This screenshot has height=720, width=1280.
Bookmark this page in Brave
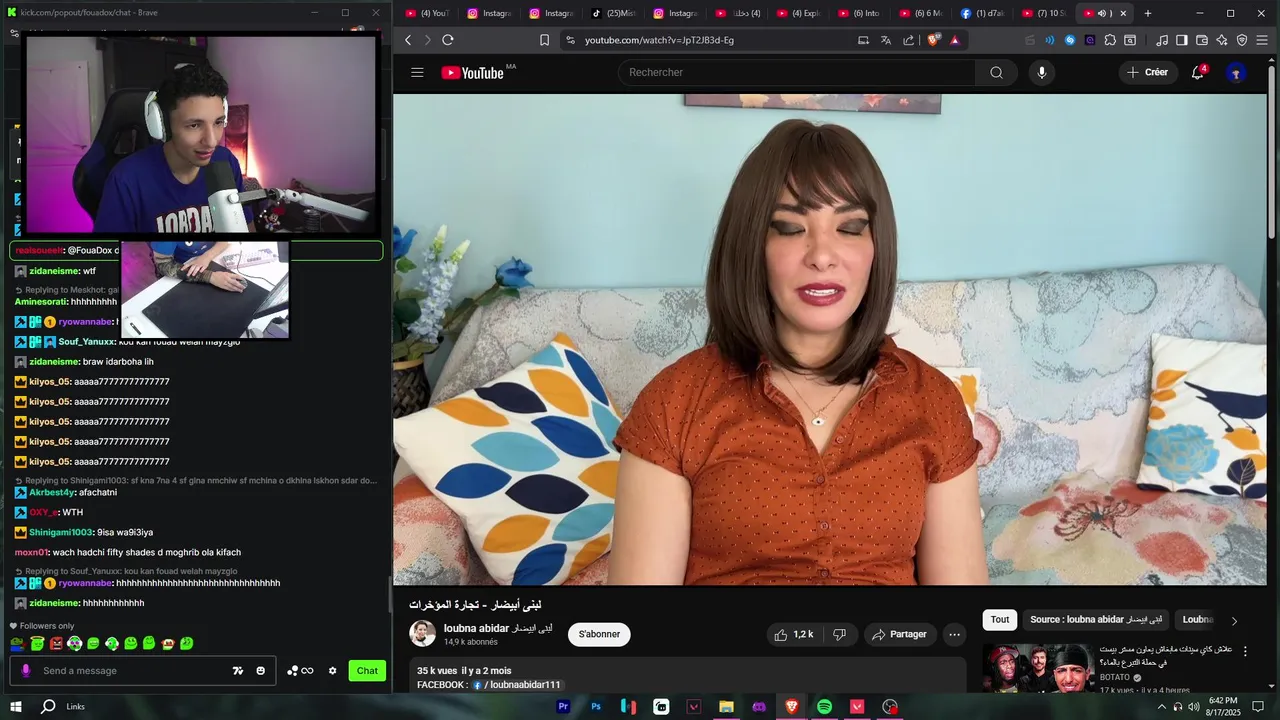pyautogui.click(x=544, y=40)
